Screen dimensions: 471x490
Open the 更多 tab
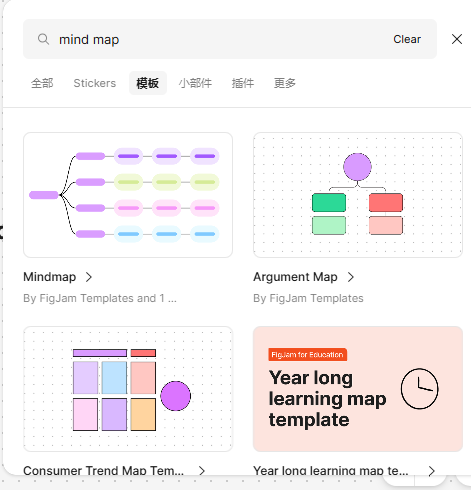285,83
